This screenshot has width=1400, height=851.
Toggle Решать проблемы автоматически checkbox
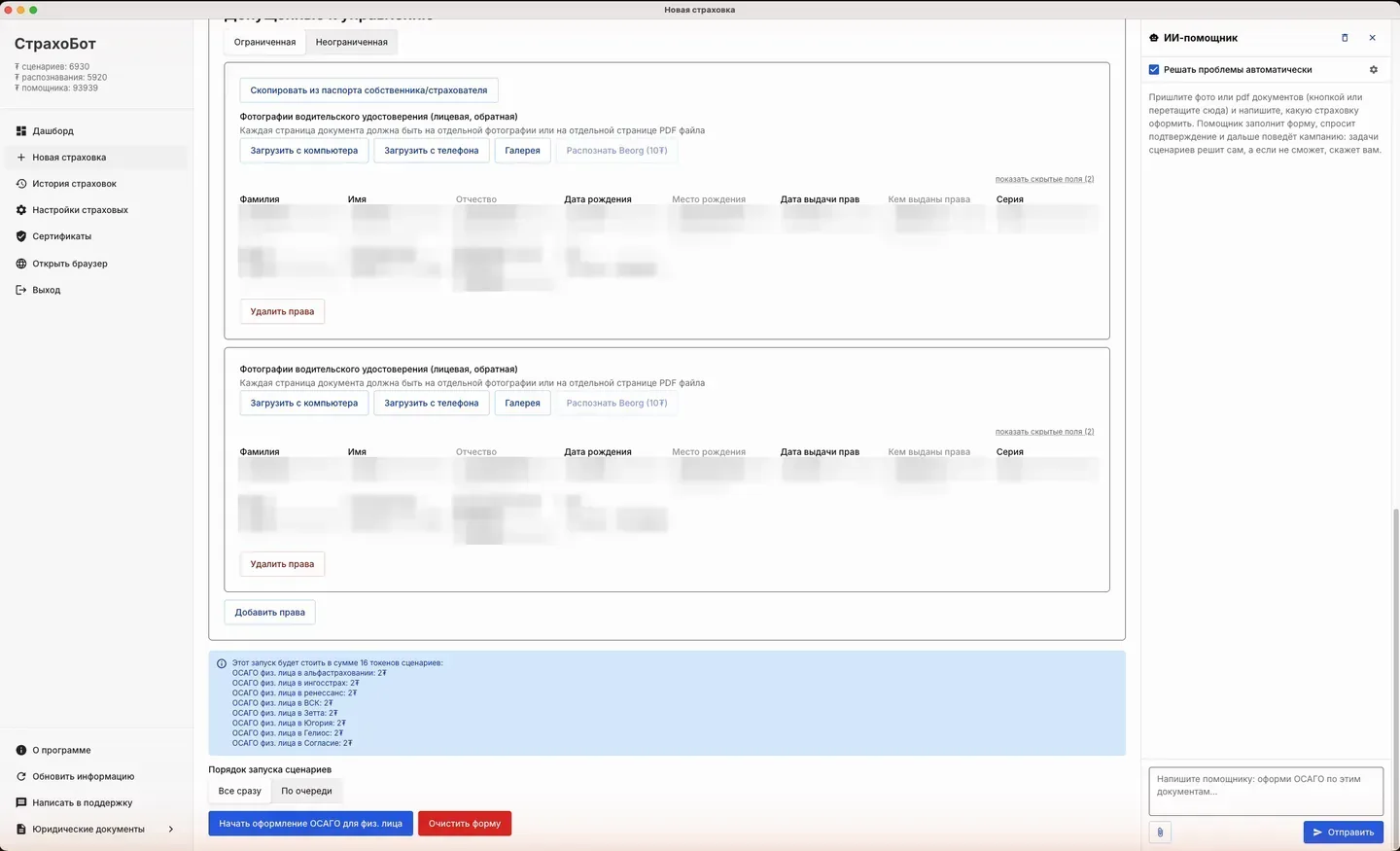tap(1154, 69)
